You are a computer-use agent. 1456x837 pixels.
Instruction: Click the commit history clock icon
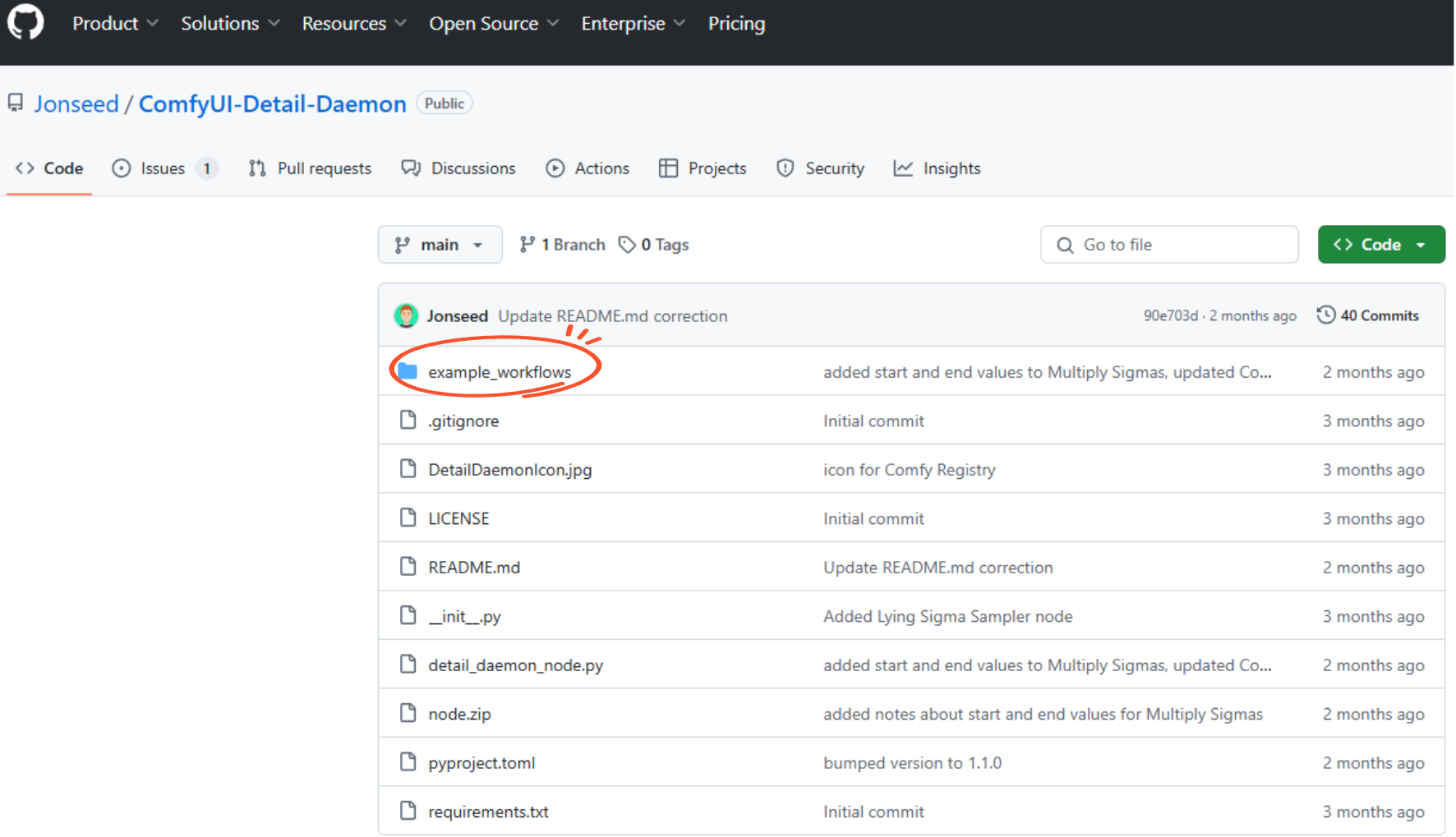pyautogui.click(x=1325, y=315)
